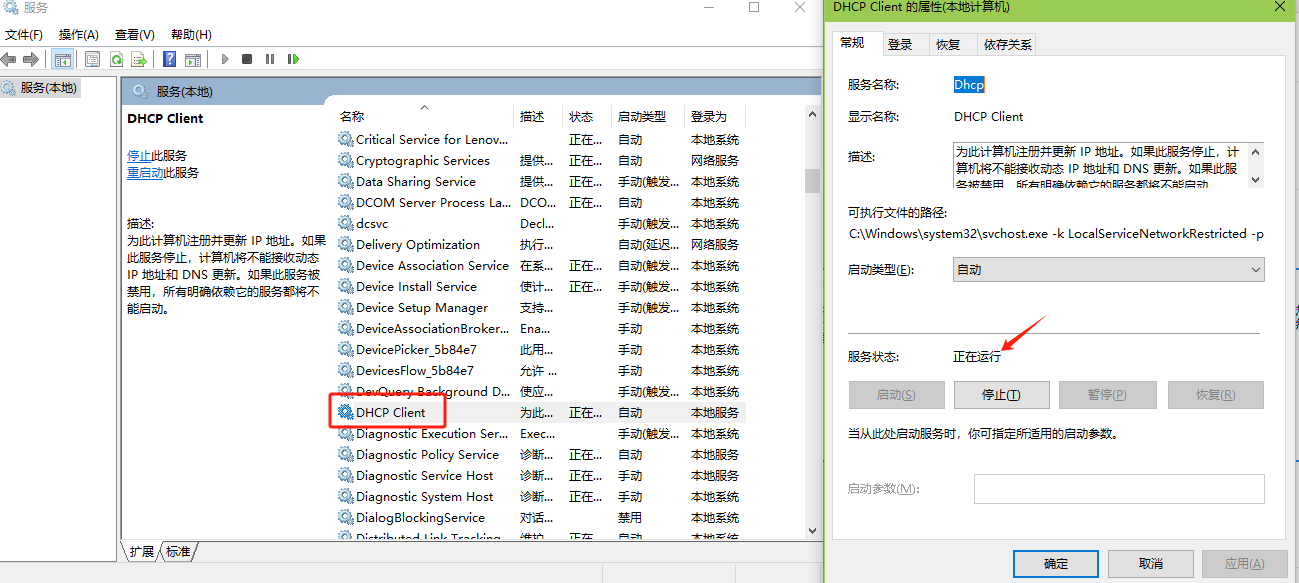1299x583 pixels.
Task: Click the Properties toolbar icon
Action: tap(93, 60)
